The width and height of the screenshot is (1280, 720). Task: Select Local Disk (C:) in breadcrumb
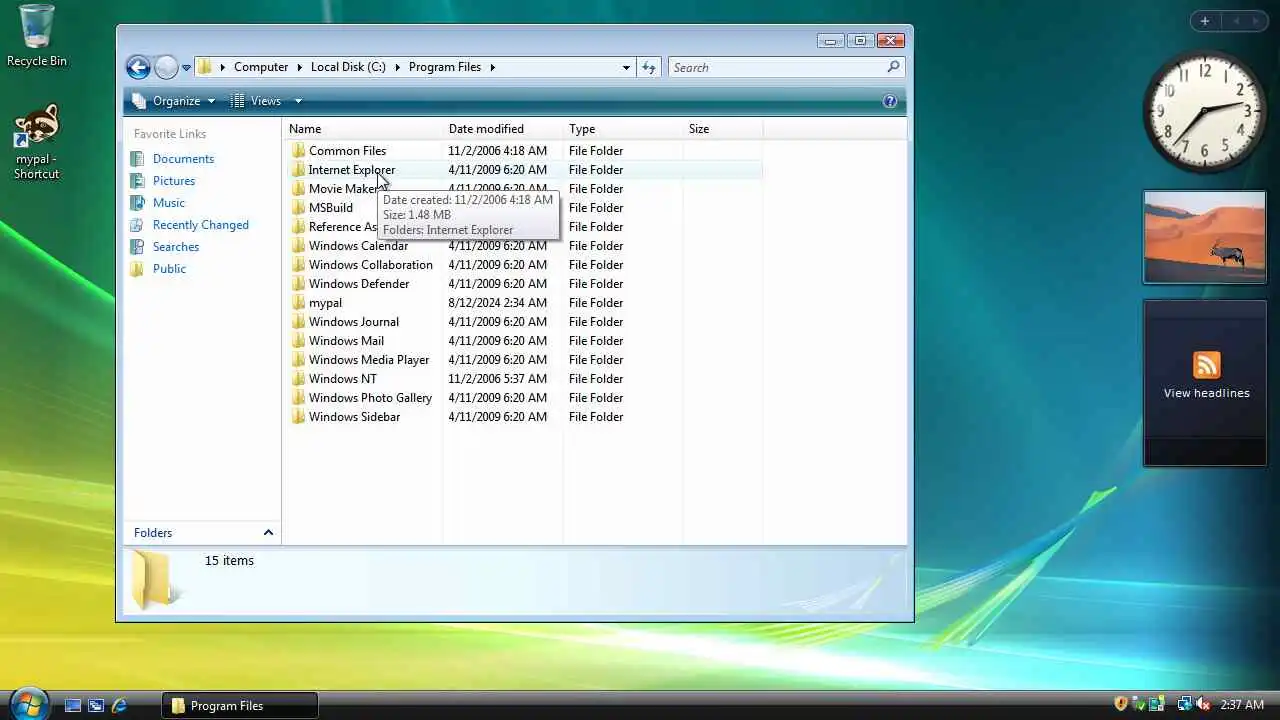(348, 67)
